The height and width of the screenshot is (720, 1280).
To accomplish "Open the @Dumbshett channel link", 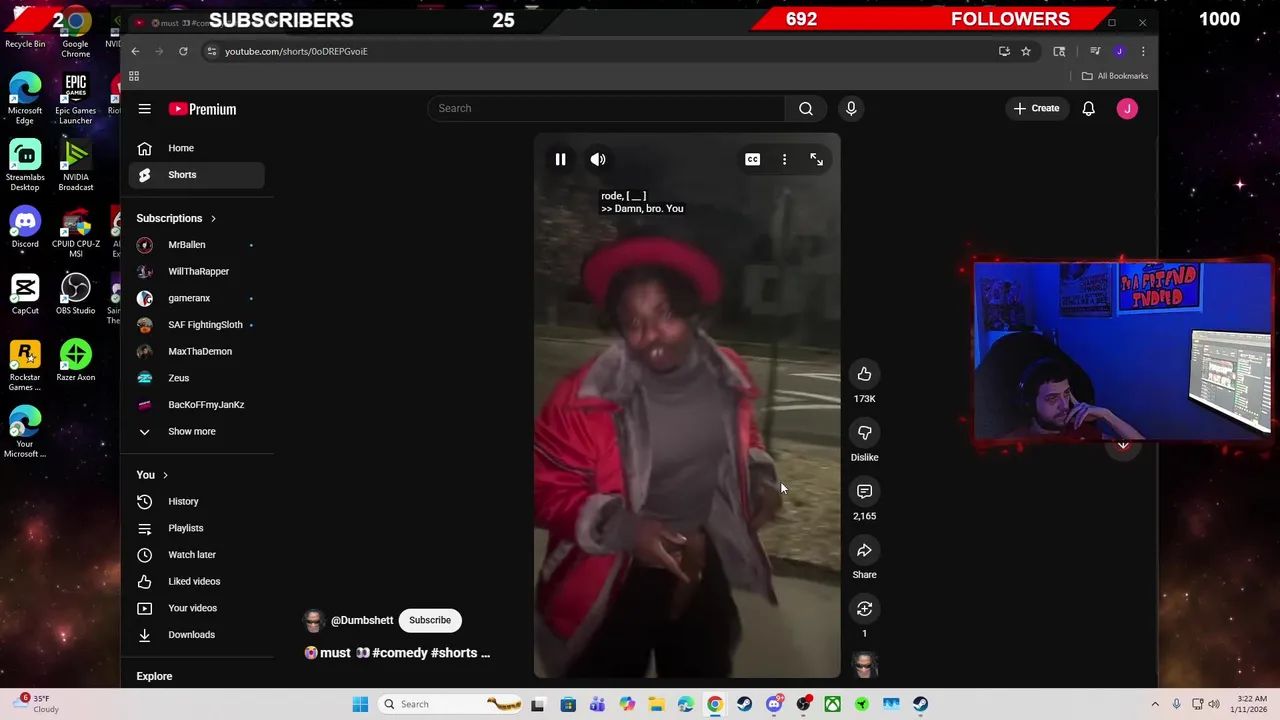I will 362,620.
